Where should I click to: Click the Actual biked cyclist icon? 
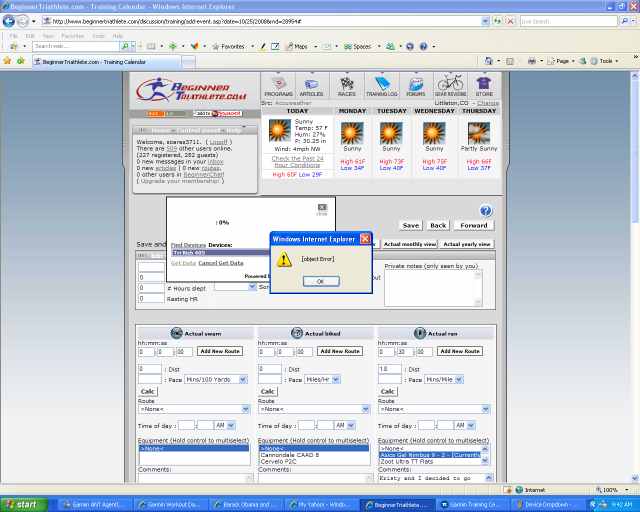click(297, 333)
